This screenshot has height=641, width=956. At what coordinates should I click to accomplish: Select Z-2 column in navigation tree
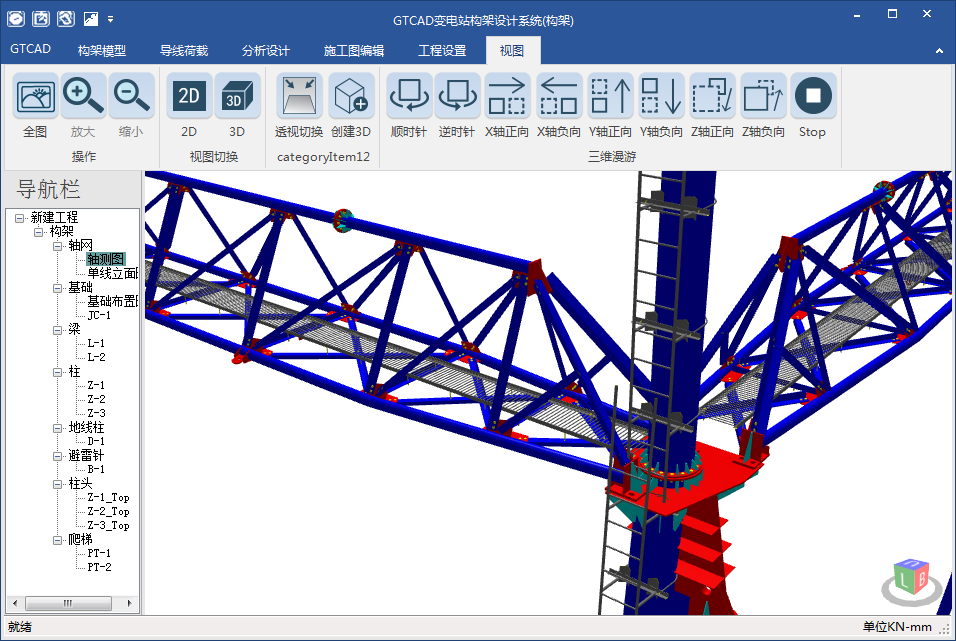click(96, 399)
